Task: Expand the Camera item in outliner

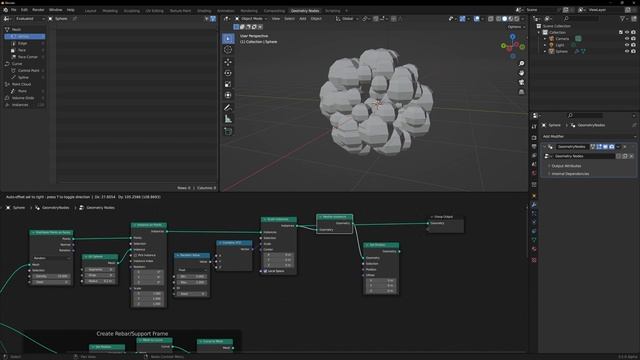Action: pos(545,39)
